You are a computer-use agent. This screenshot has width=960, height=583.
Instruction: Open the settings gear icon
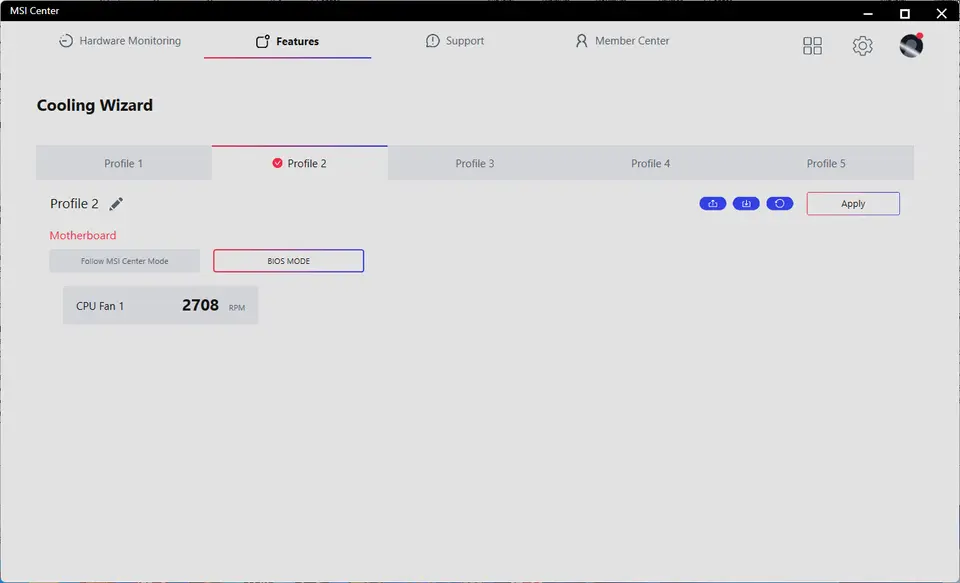click(862, 45)
